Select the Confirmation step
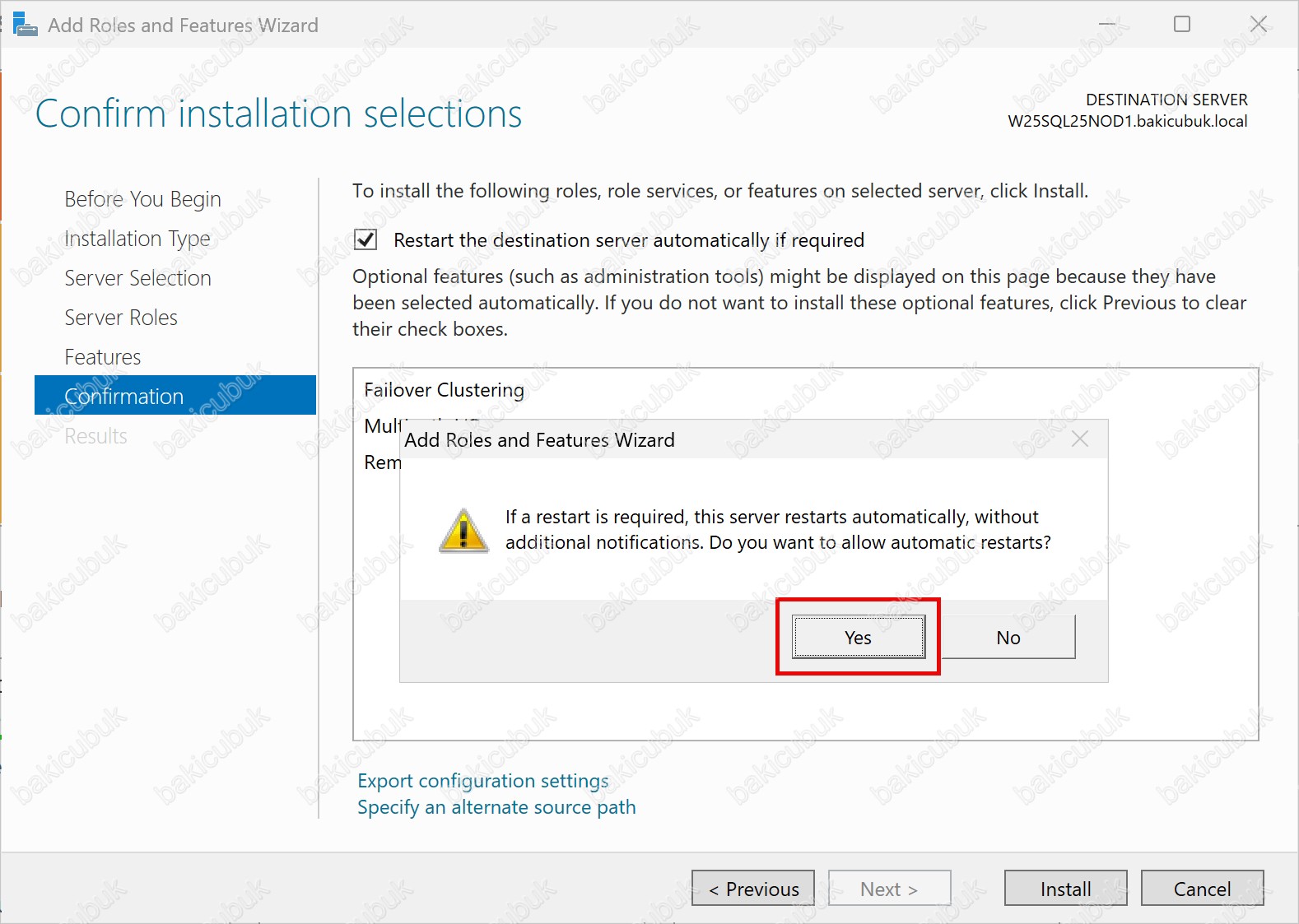1299x924 pixels. (124, 397)
